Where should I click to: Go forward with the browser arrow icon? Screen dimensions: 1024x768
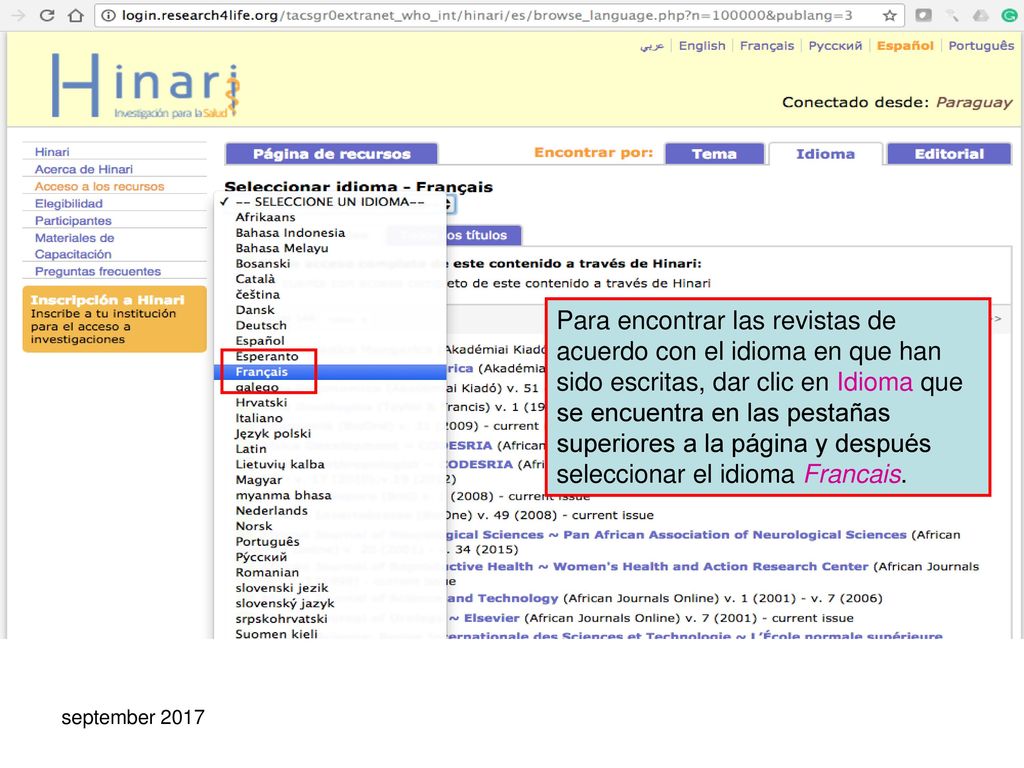coord(18,15)
